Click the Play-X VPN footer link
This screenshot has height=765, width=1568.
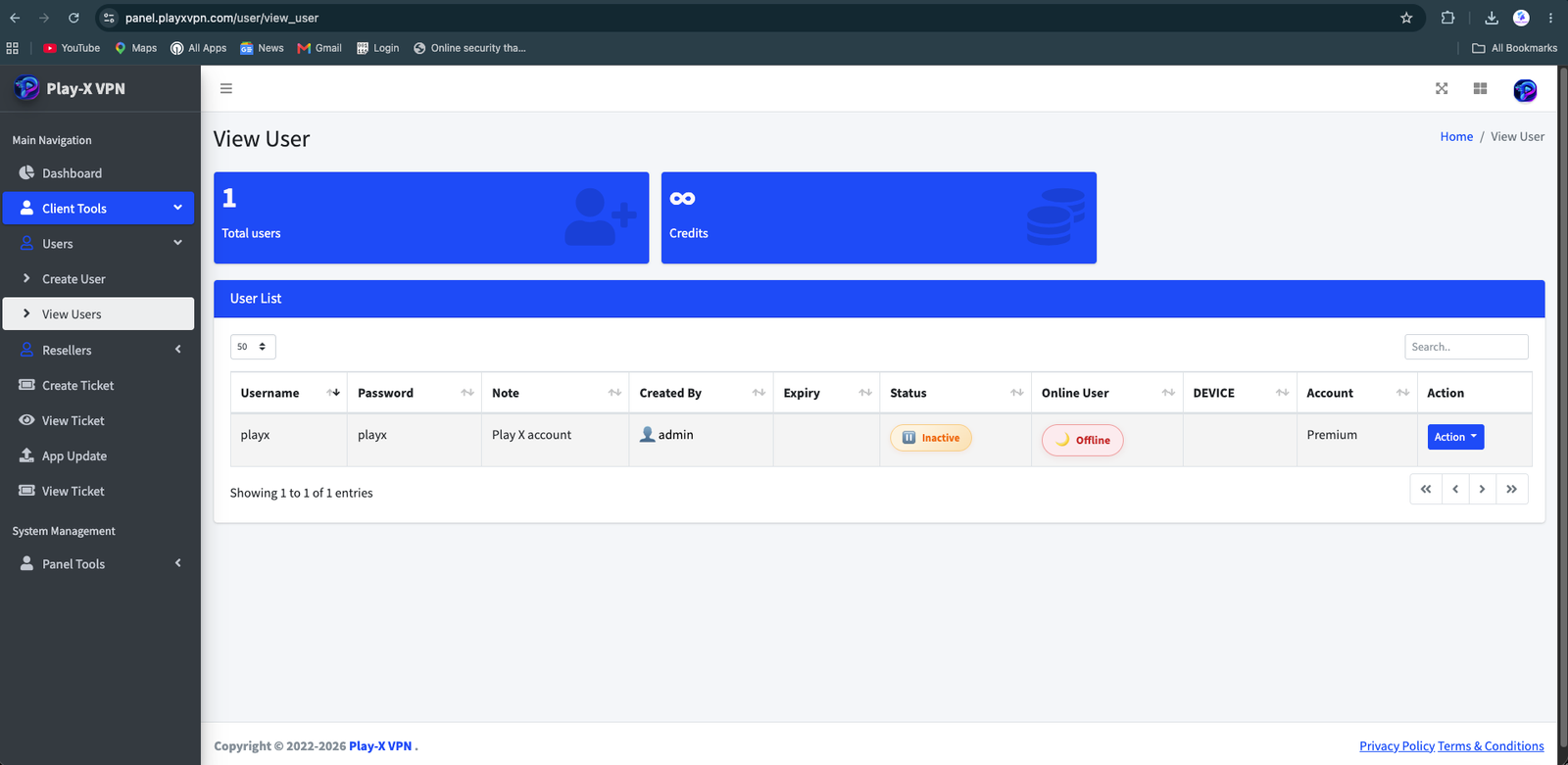click(380, 746)
